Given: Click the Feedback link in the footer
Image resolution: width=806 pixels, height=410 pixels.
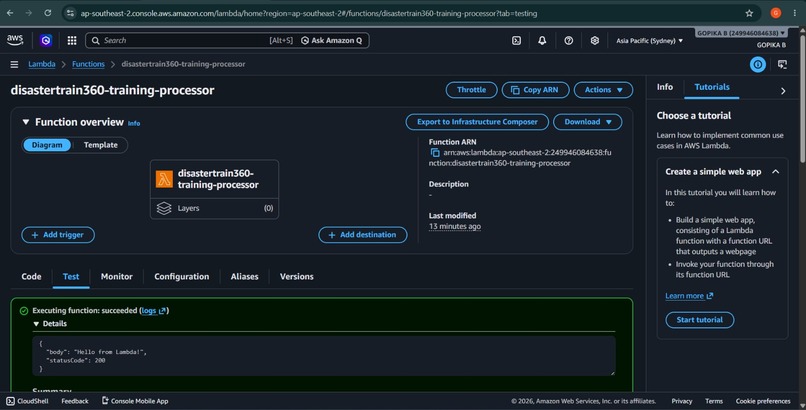Looking at the screenshot, I should click(x=75, y=401).
